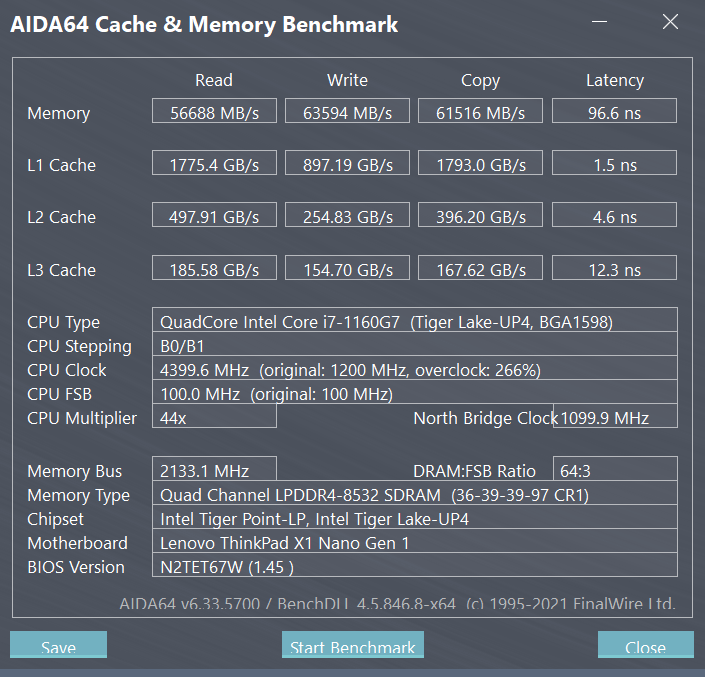Close window using title bar X
The image size is (705, 677).
point(670,22)
